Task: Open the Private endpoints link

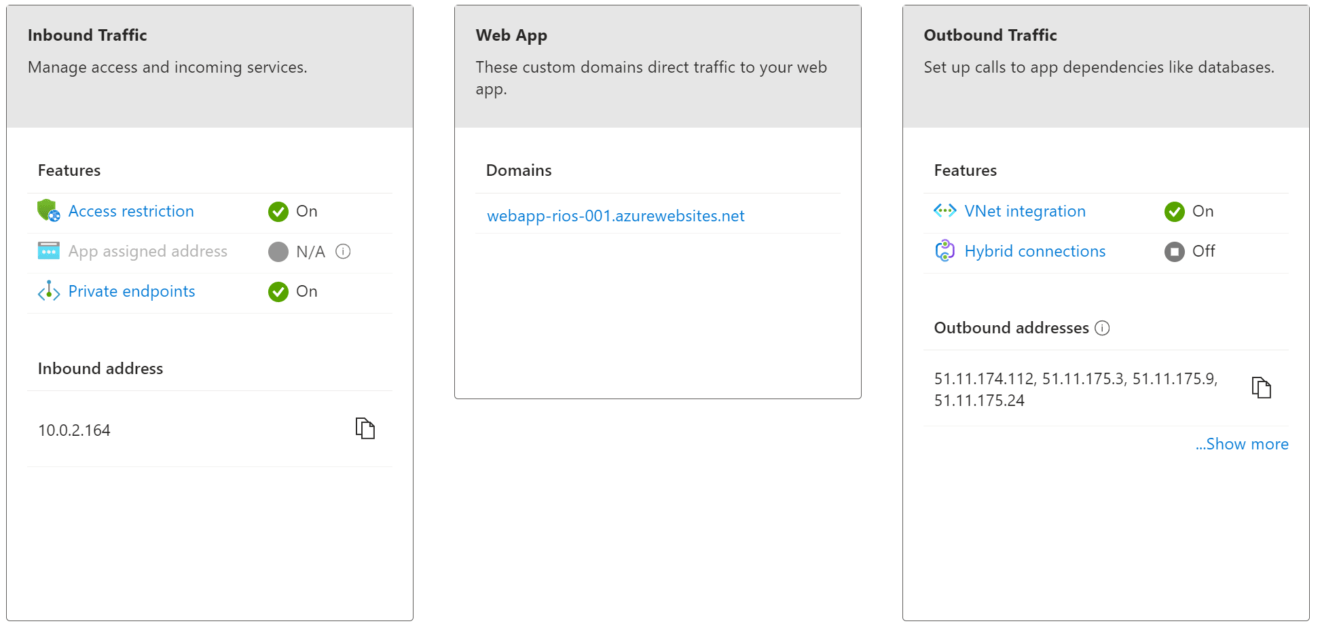Action: click(x=131, y=291)
